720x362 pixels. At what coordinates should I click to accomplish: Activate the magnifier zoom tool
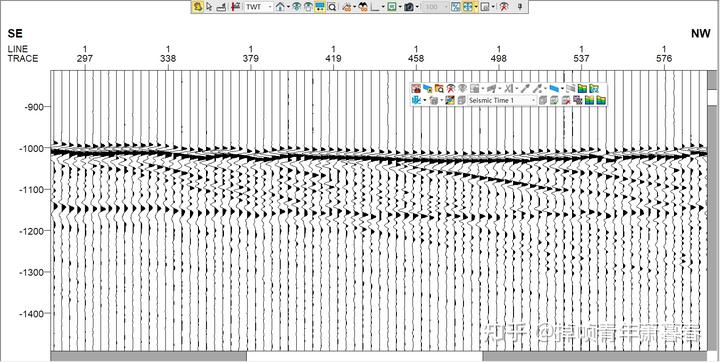332,7
